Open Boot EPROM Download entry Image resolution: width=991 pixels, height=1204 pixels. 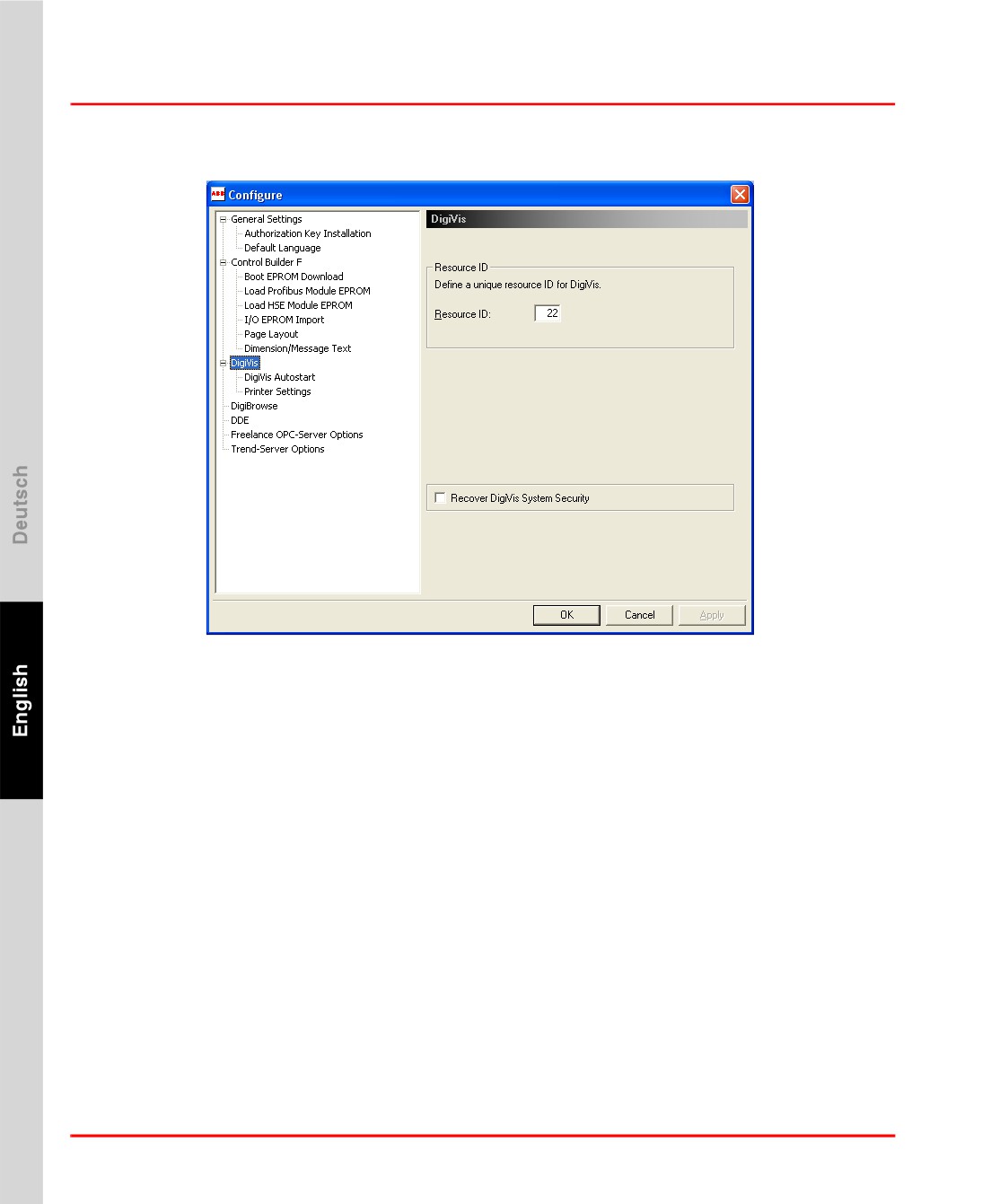[294, 277]
